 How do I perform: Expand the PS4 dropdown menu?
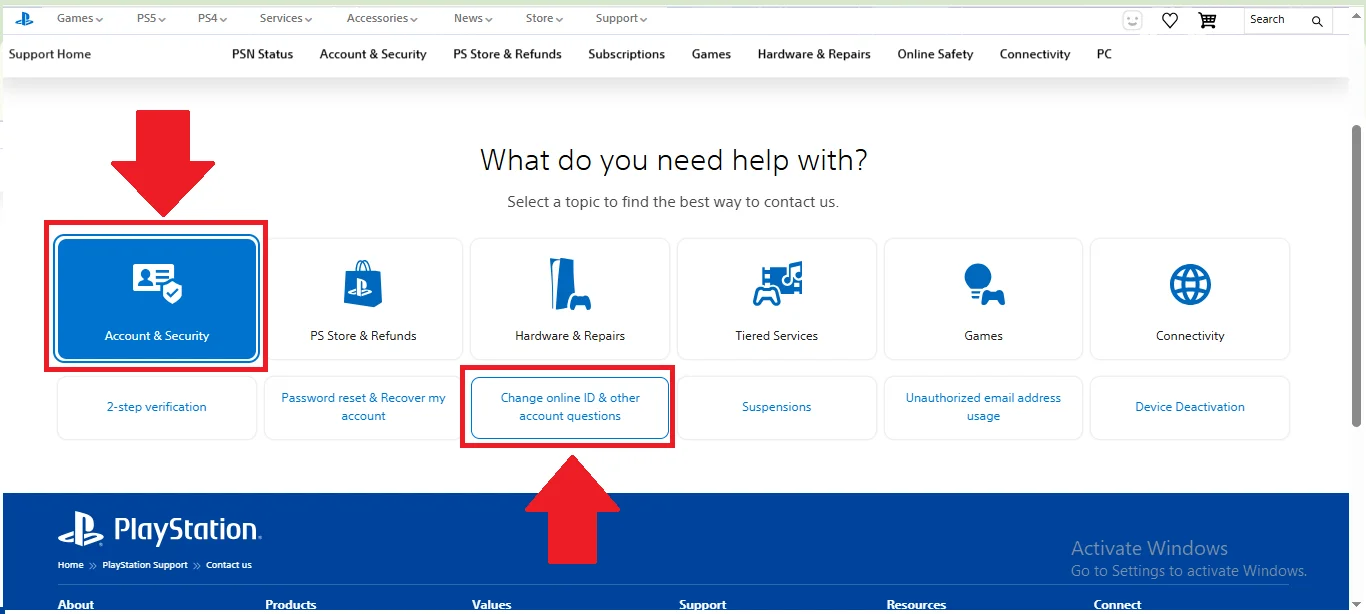[212, 19]
